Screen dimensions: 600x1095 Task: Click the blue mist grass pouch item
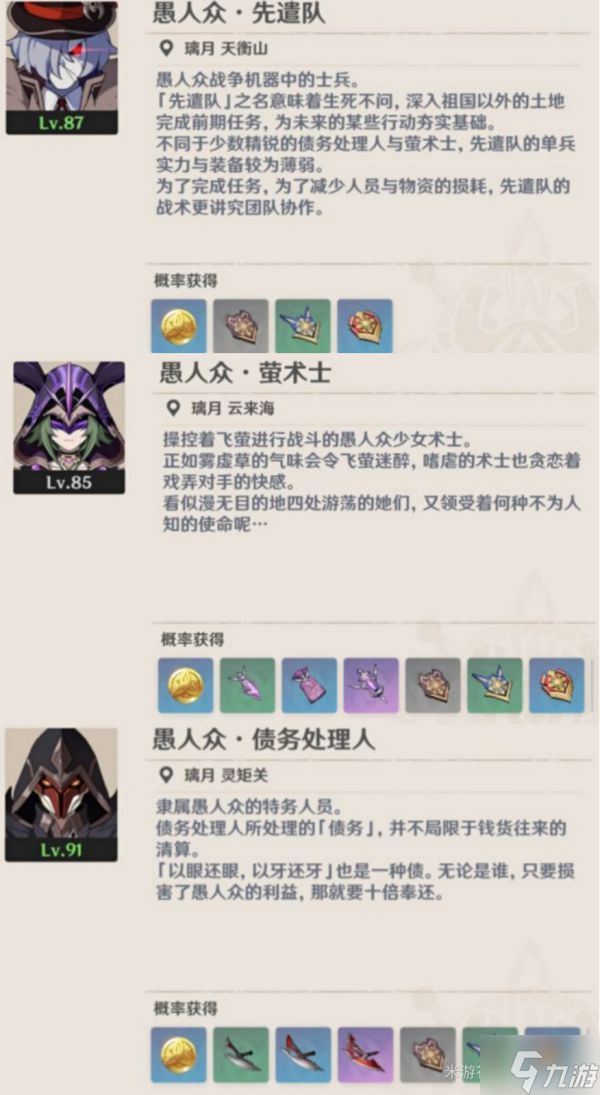tap(309, 685)
